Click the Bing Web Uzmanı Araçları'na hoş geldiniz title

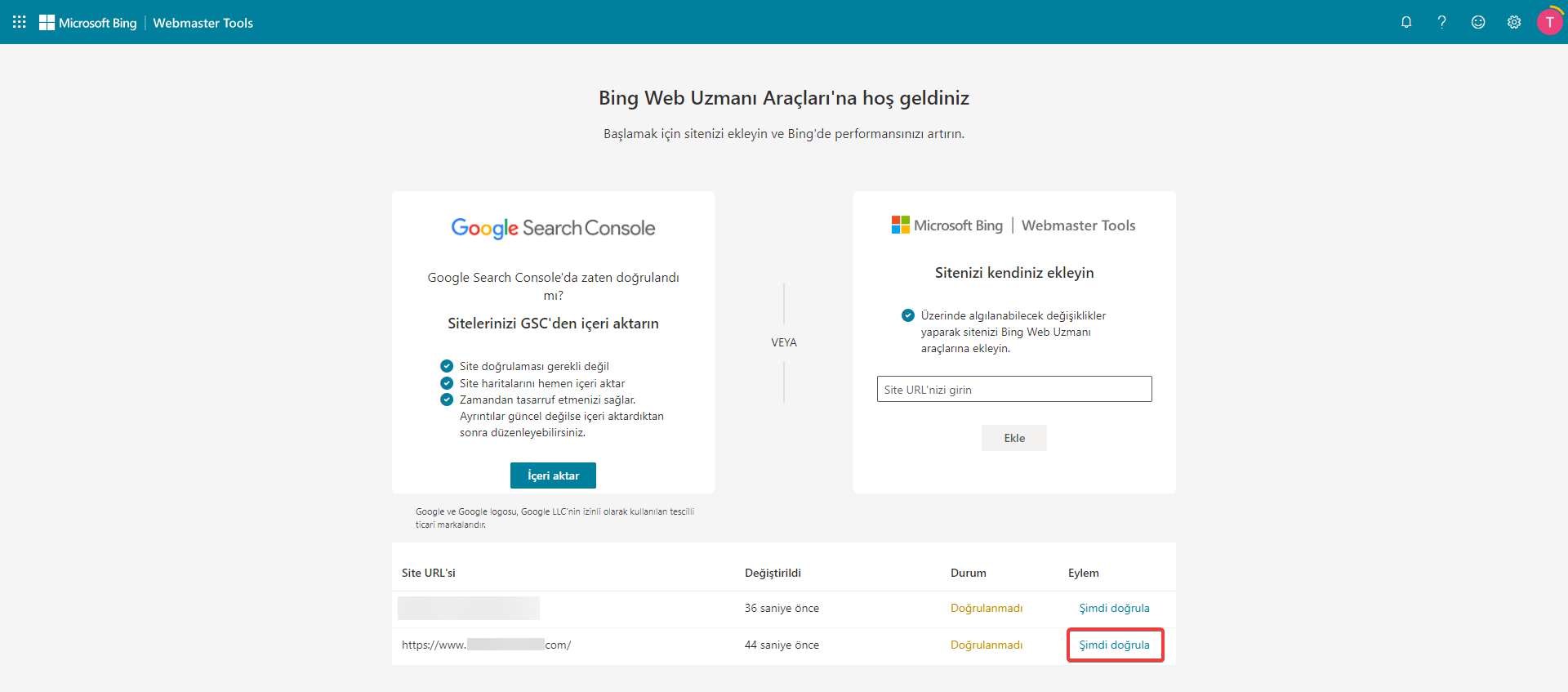click(784, 98)
